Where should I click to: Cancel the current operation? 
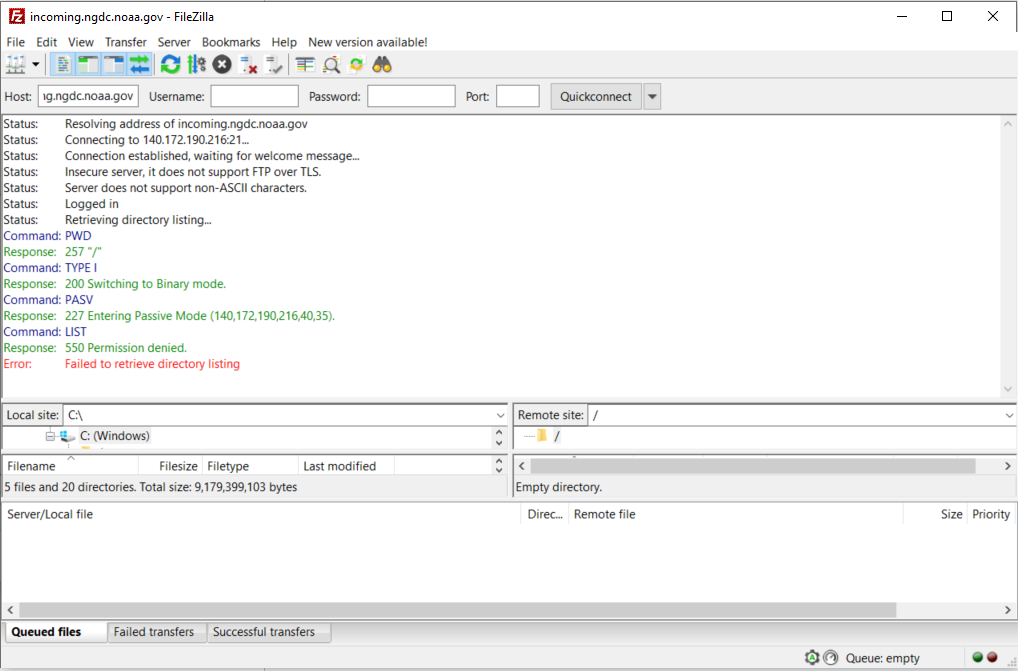point(222,65)
